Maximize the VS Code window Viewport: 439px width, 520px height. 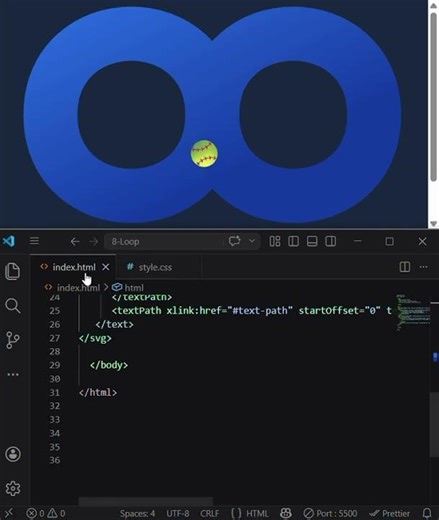pos(389,241)
